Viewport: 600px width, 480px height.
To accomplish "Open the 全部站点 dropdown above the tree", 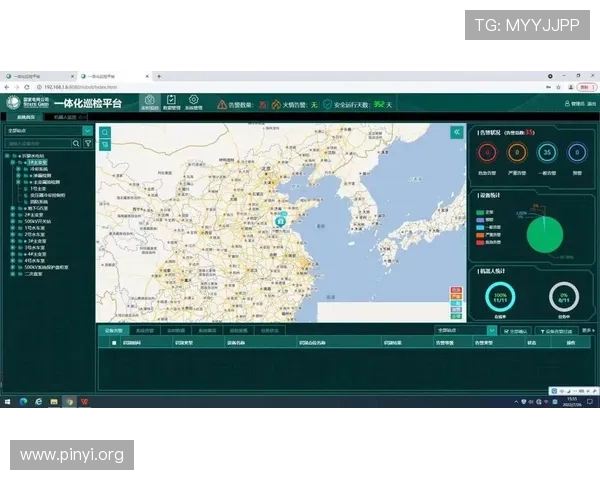I will 49,131.
